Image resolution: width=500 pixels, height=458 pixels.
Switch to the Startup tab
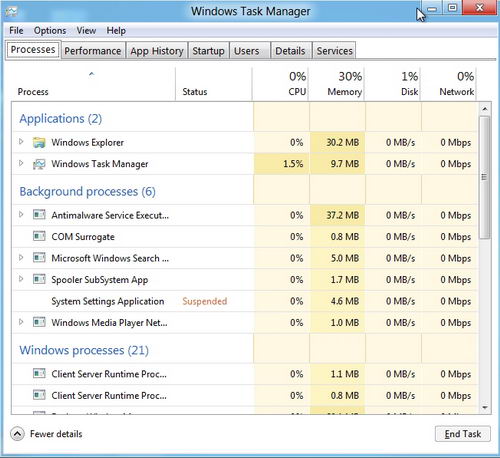click(x=208, y=51)
